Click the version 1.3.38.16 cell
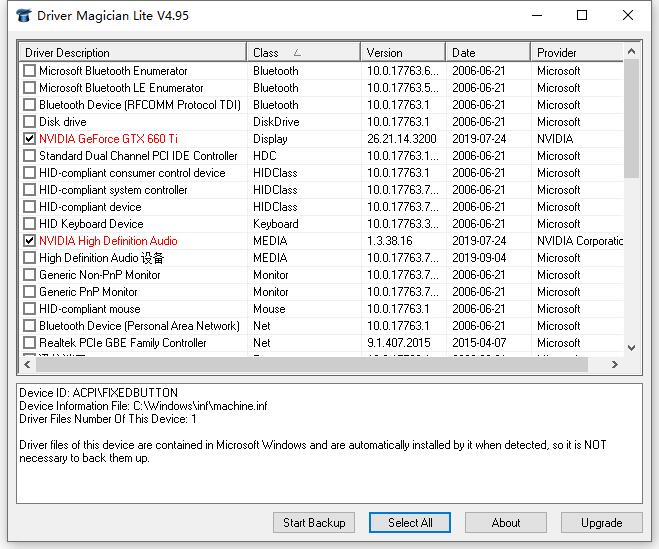 [x=390, y=241]
